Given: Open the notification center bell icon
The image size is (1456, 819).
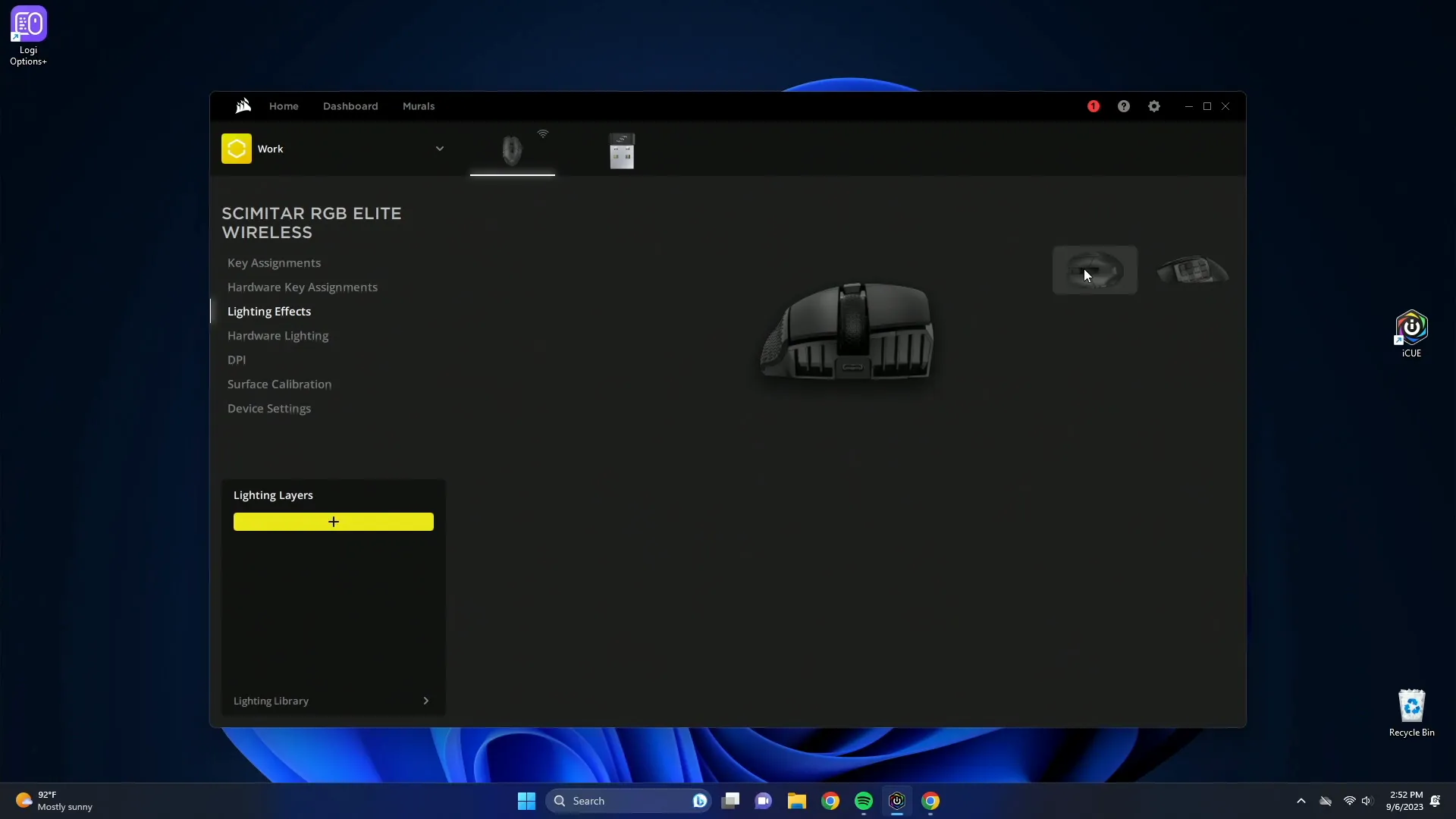Looking at the screenshot, I should 1436,801.
